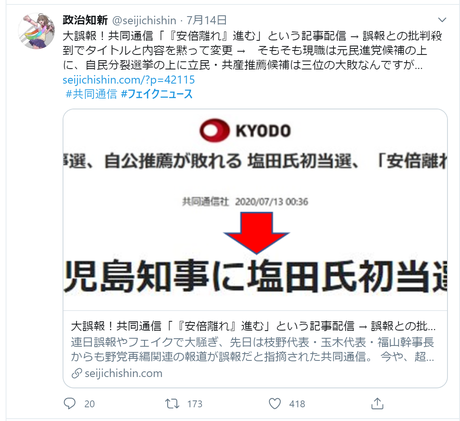Open the link card preview image
The width and height of the screenshot is (460, 421).
coord(255,210)
